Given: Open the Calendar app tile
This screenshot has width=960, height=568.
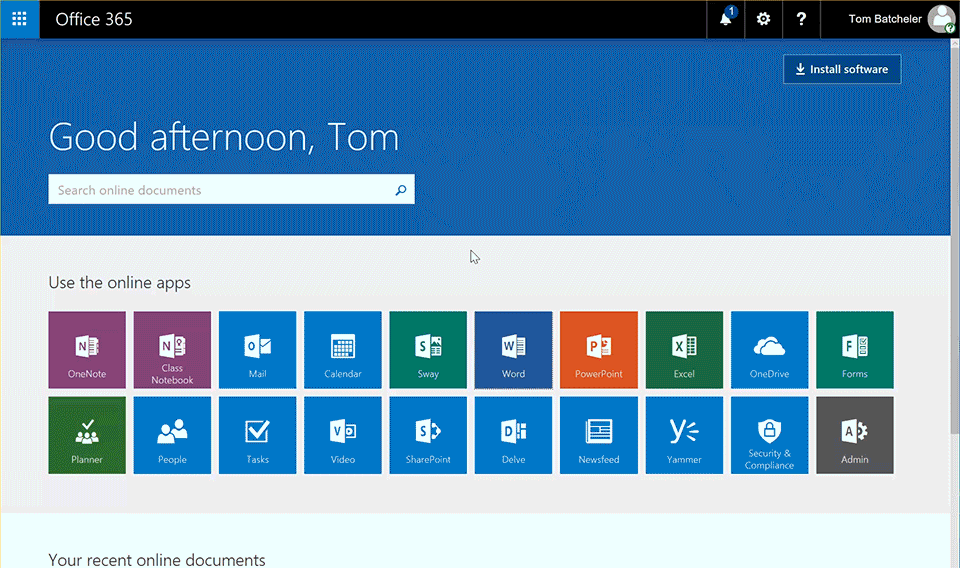Looking at the screenshot, I should (x=343, y=349).
